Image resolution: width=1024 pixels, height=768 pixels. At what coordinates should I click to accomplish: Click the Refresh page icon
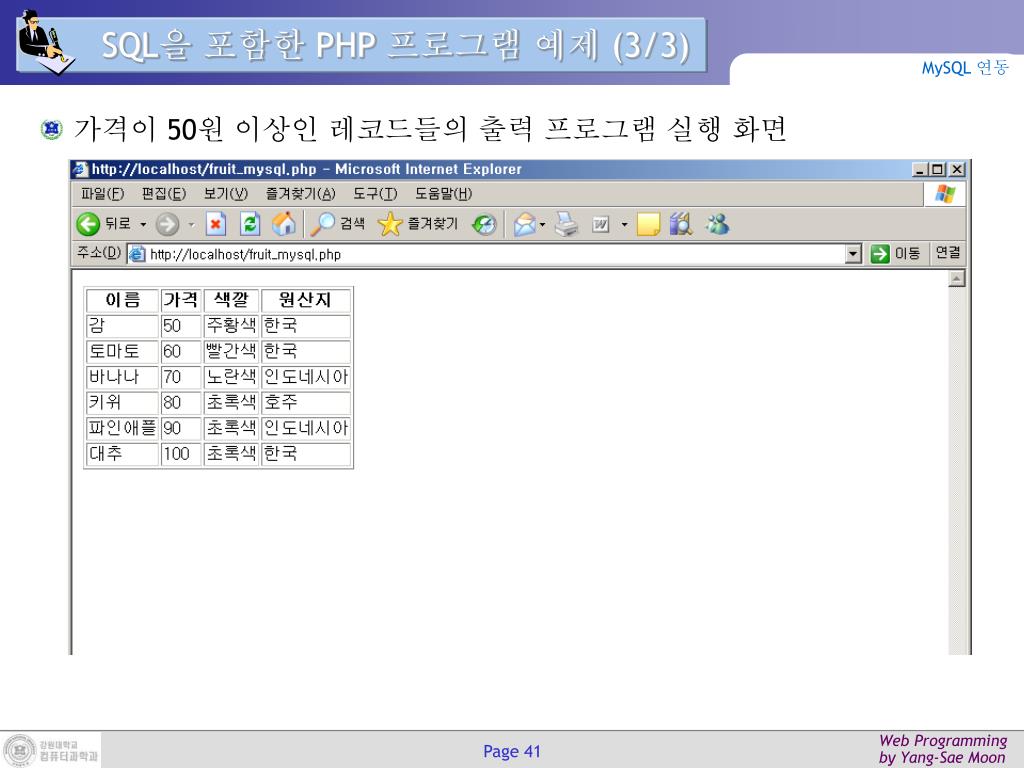[250, 224]
